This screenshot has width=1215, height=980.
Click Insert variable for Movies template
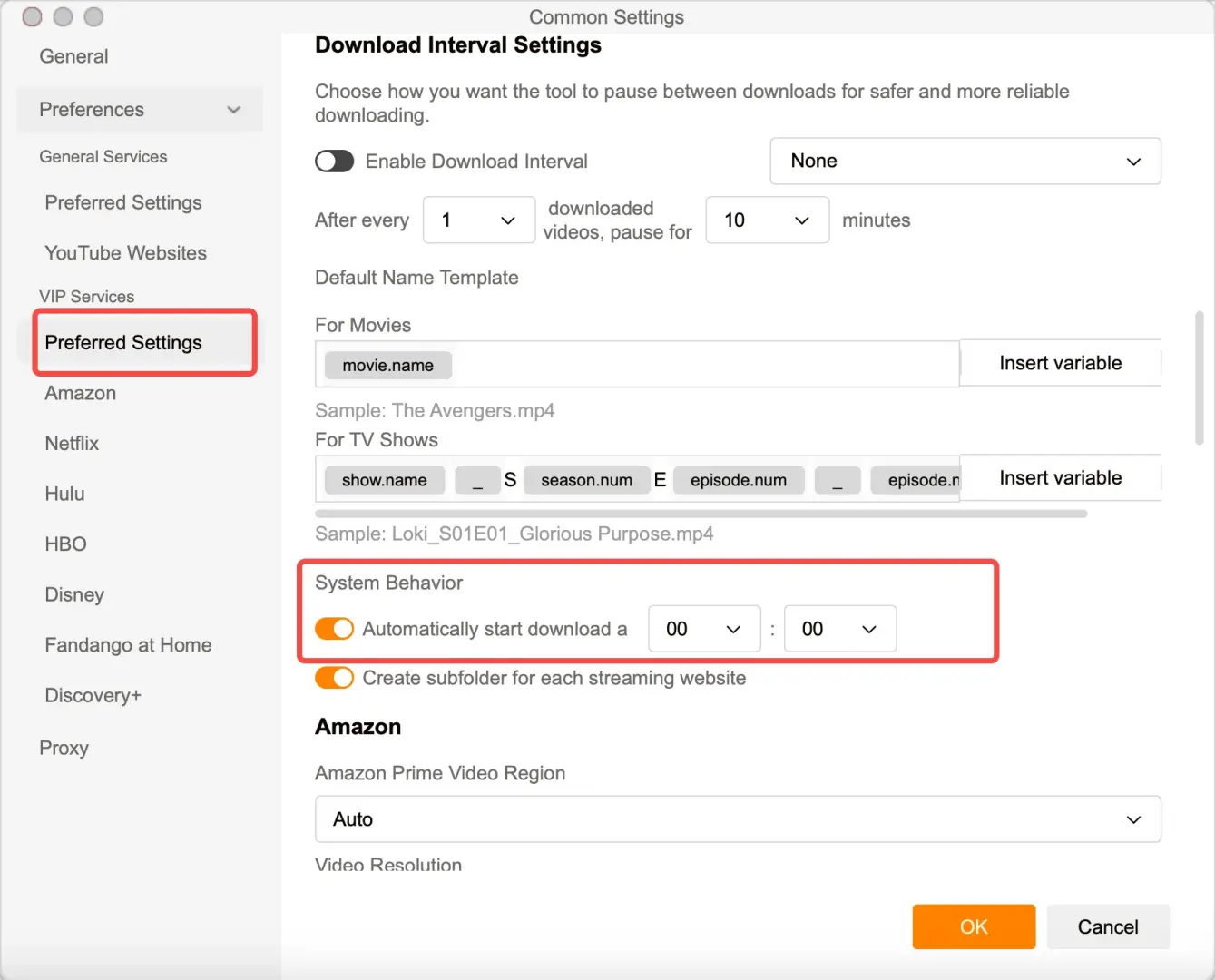click(1061, 363)
